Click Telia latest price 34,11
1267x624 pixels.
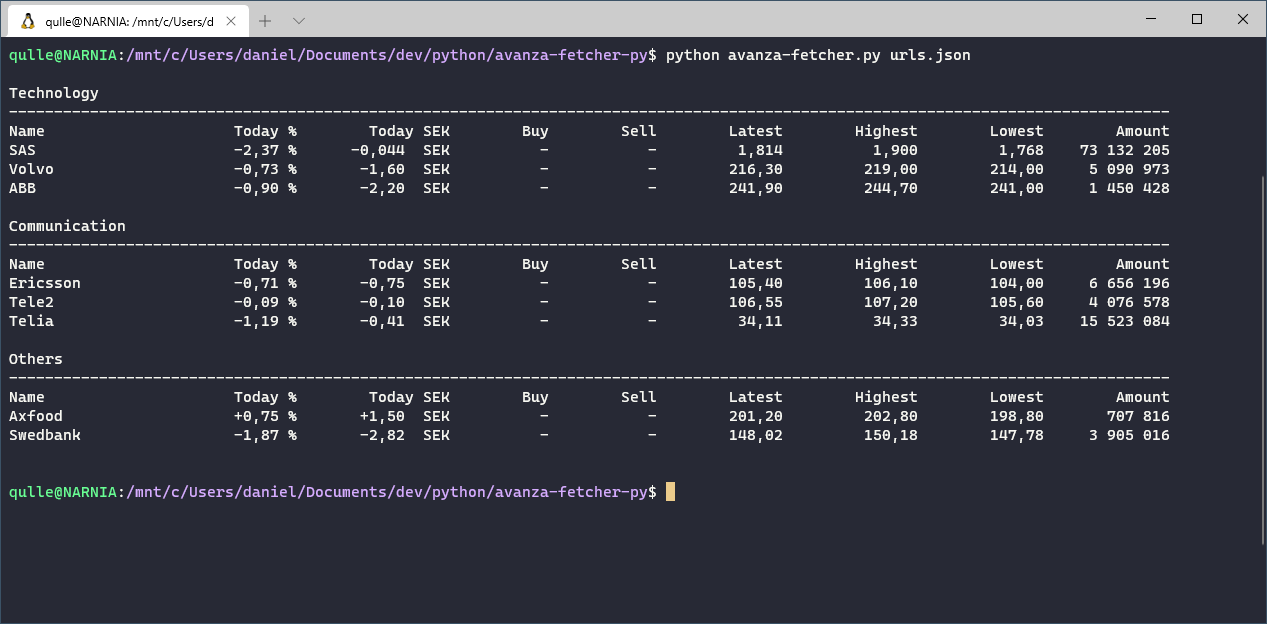760,321
